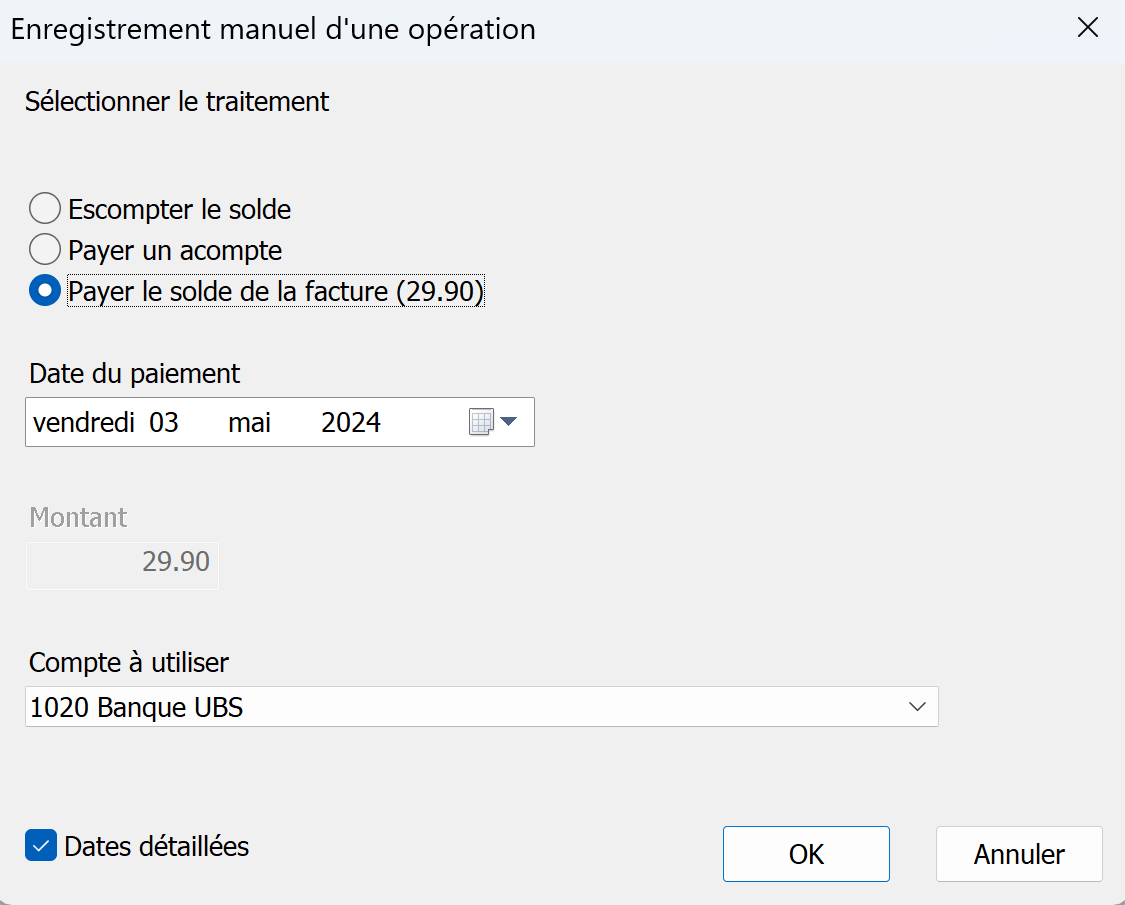Cancel the operation with Annuler
The width and height of the screenshot is (1125, 905).
(1018, 854)
